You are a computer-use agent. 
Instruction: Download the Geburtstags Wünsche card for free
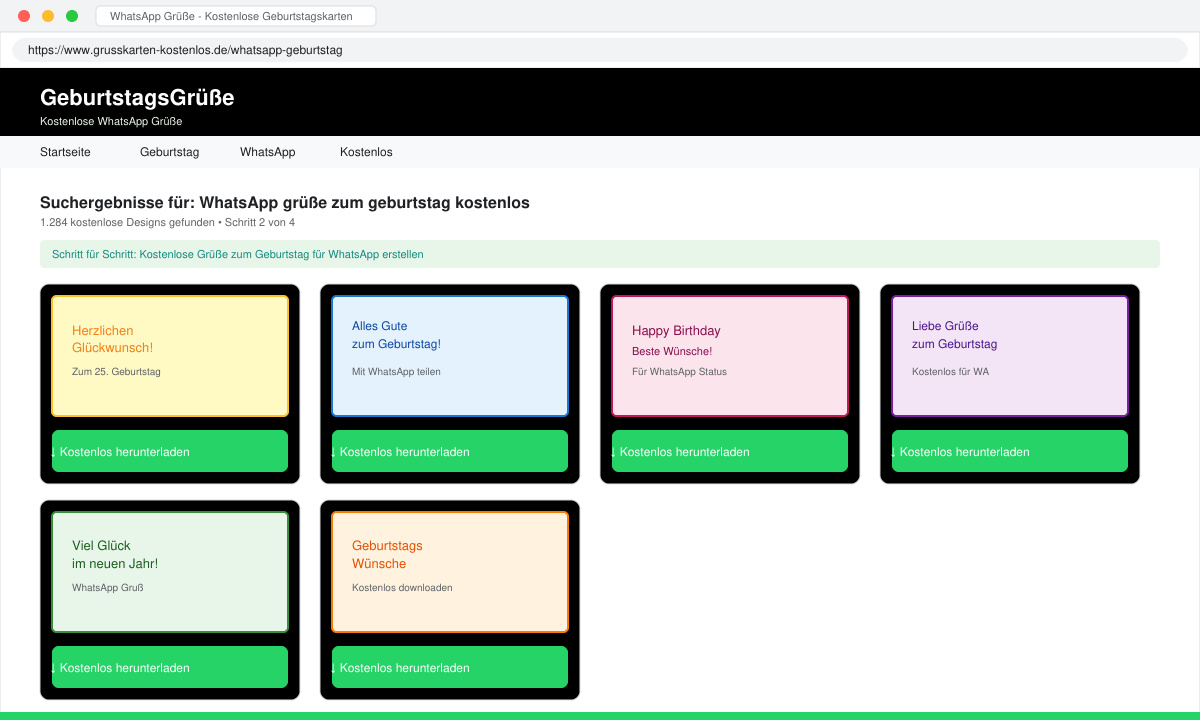(450, 667)
